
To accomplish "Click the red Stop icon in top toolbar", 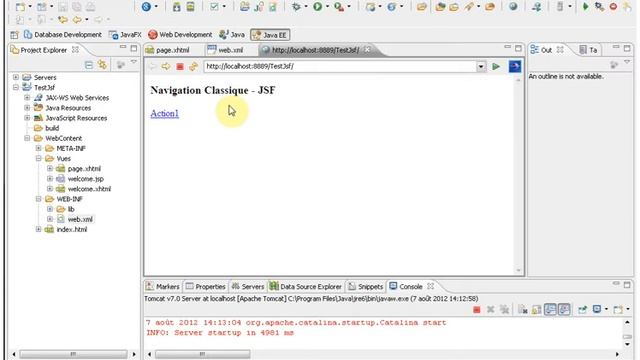I will coord(613,7).
